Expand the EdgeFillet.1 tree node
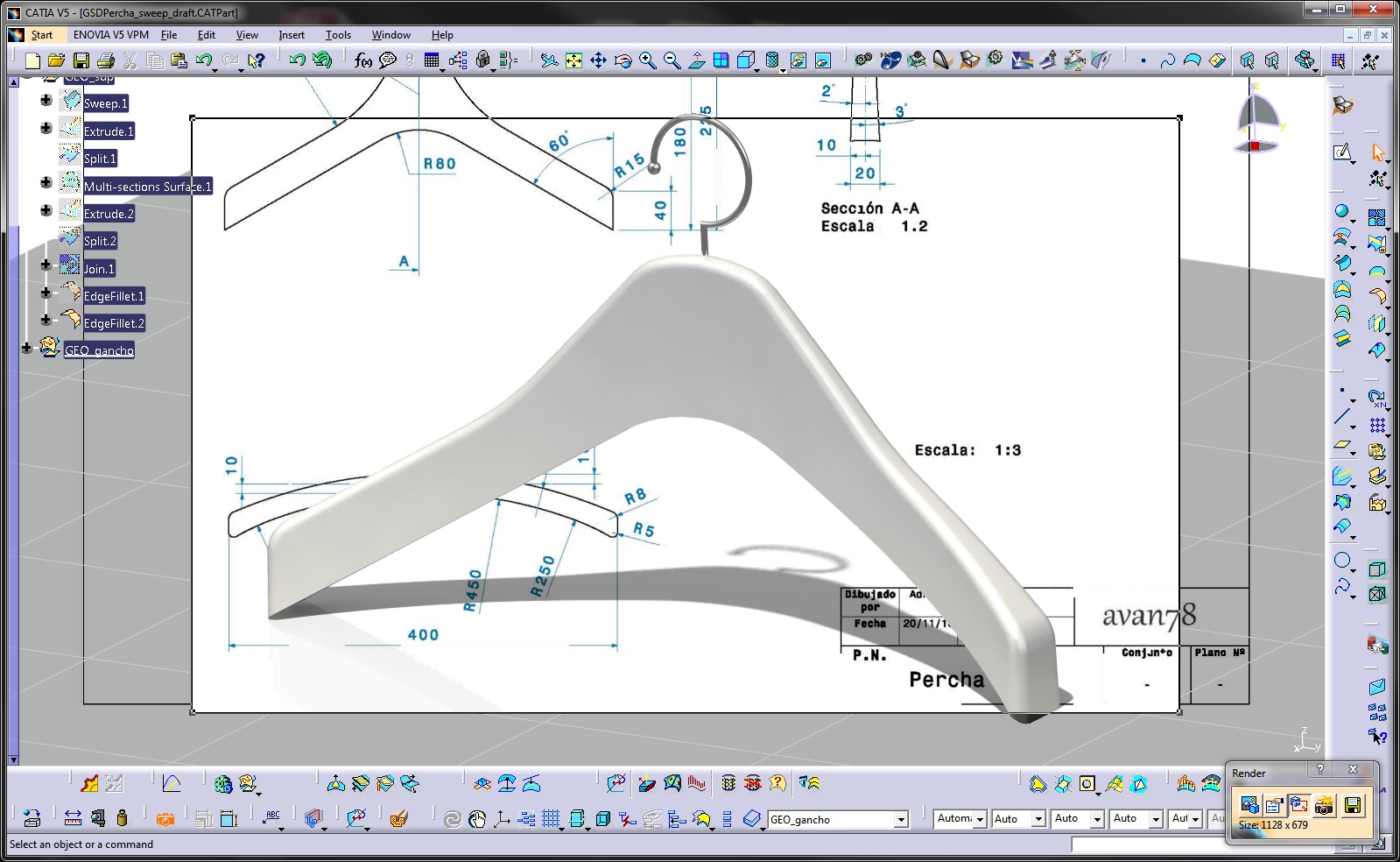1400x862 pixels. click(46, 293)
